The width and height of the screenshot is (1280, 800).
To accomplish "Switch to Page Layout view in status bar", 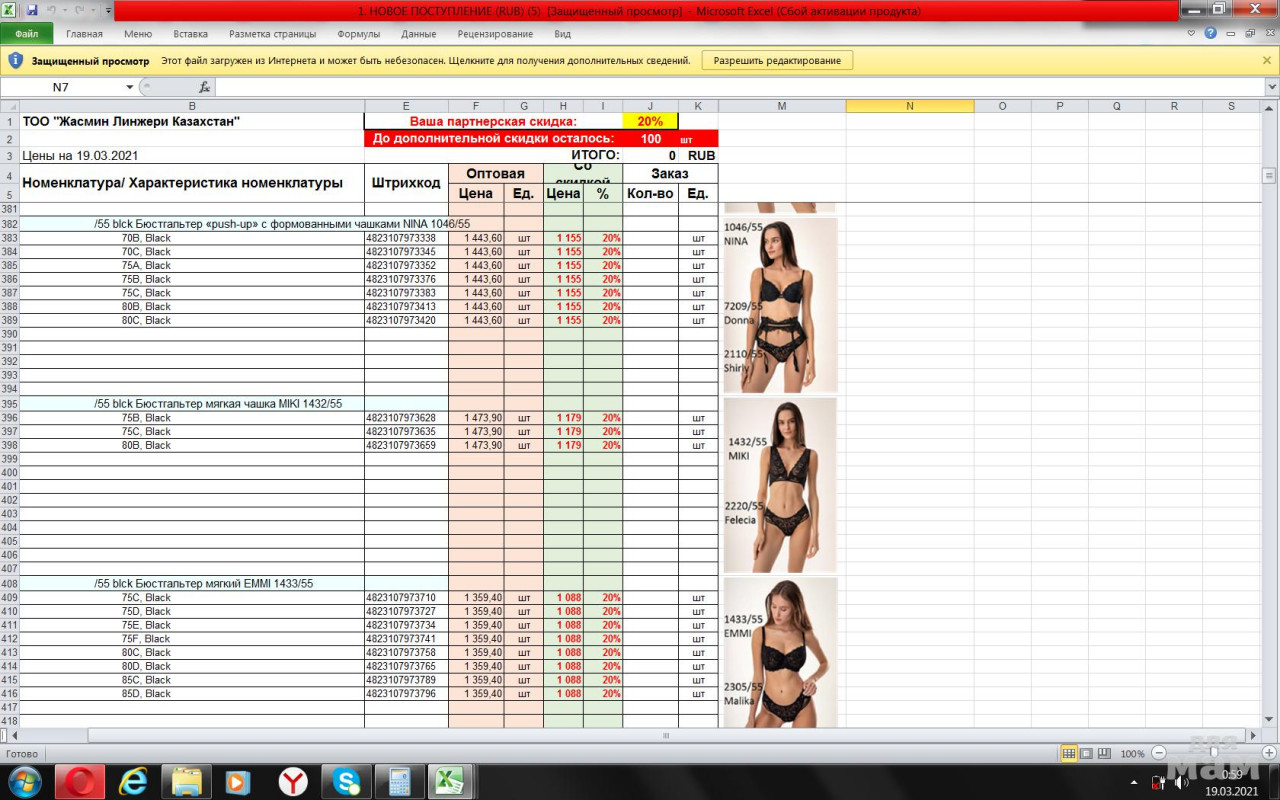I will (1086, 754).
